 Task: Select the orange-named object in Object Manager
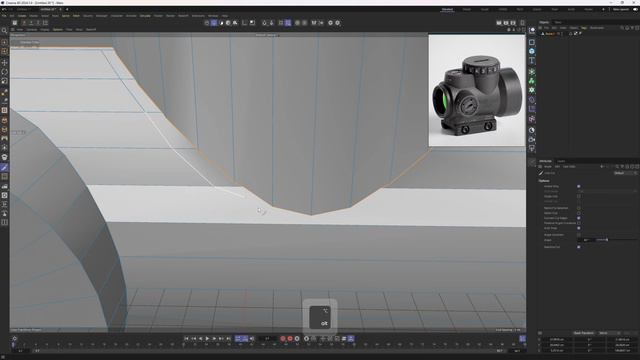click(x=550, y=33)
